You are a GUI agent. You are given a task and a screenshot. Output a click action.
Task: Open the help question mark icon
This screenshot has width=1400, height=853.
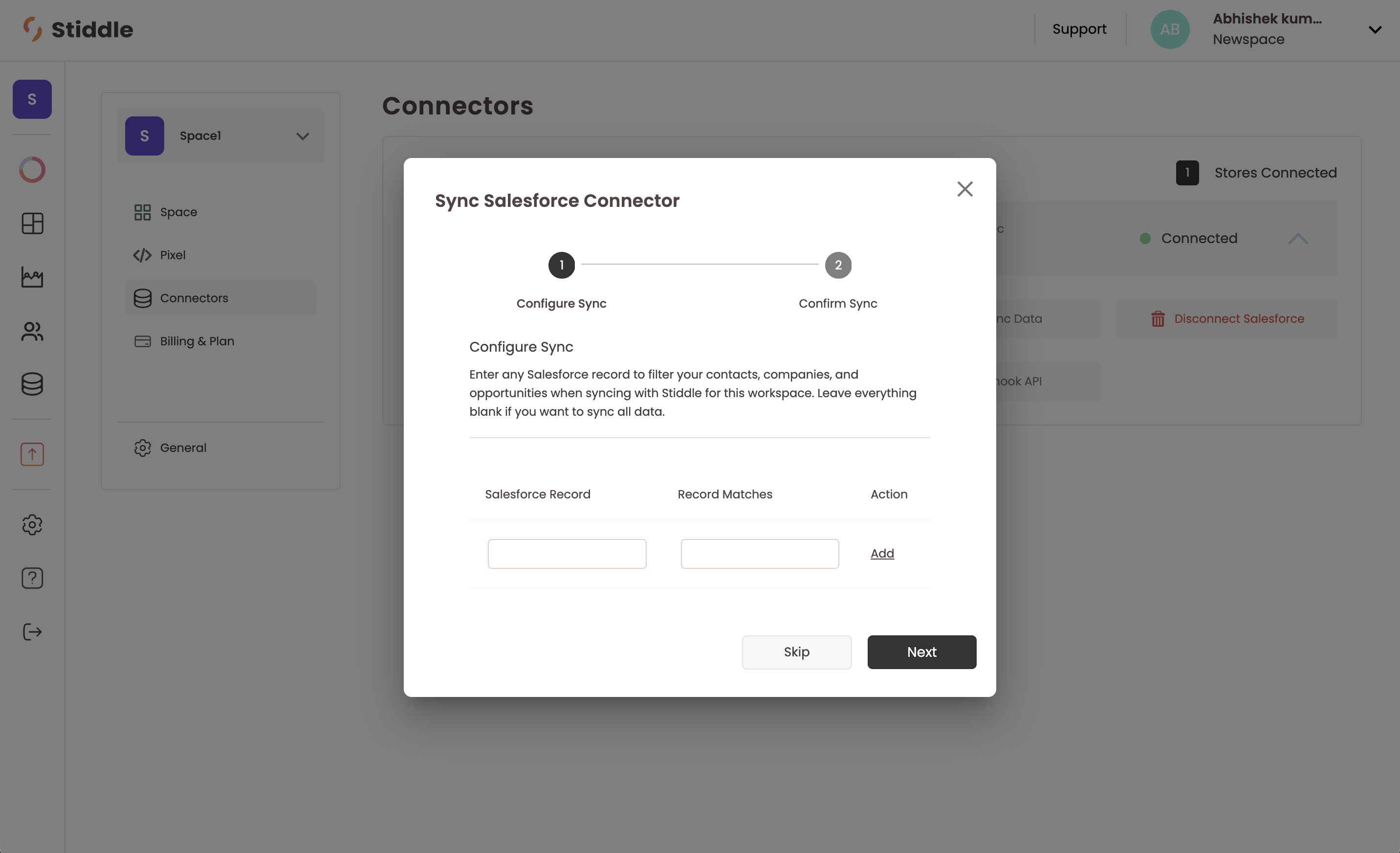tap(32, 578)
